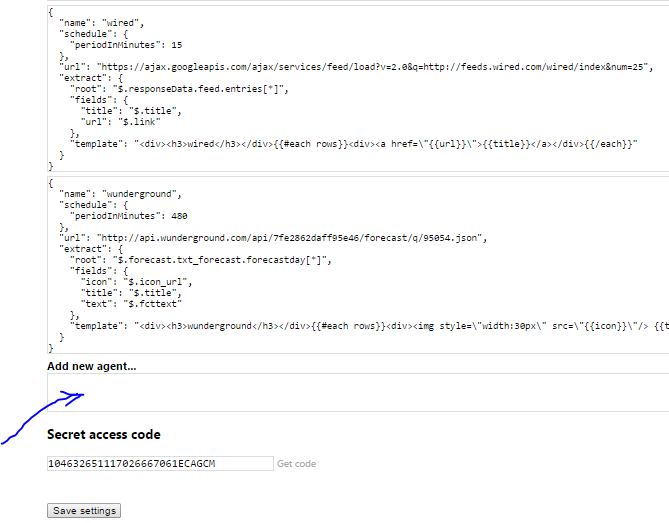Click the "$.fcttext" text field line
Image resolution: width=669 pixels, height=523 pixels.
point(131,304)
